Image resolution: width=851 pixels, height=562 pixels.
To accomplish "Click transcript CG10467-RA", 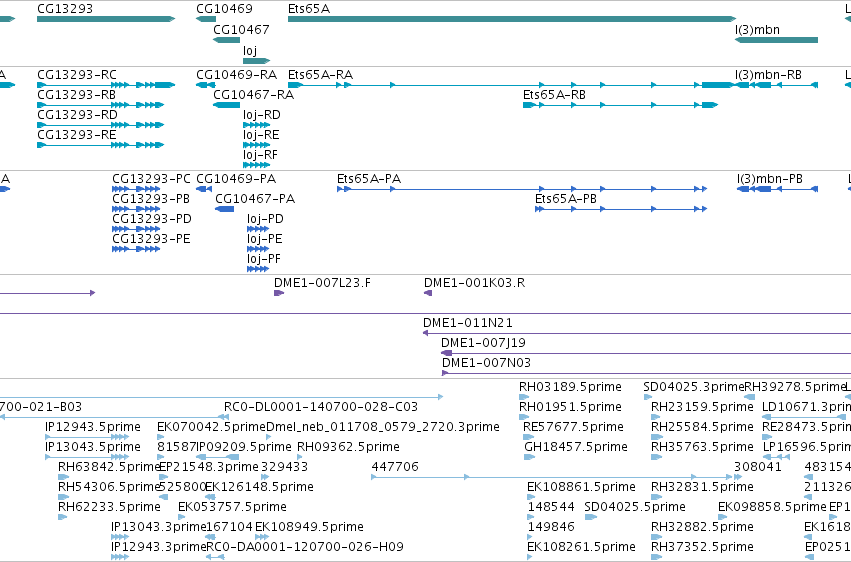I will (x=226, y=105).
